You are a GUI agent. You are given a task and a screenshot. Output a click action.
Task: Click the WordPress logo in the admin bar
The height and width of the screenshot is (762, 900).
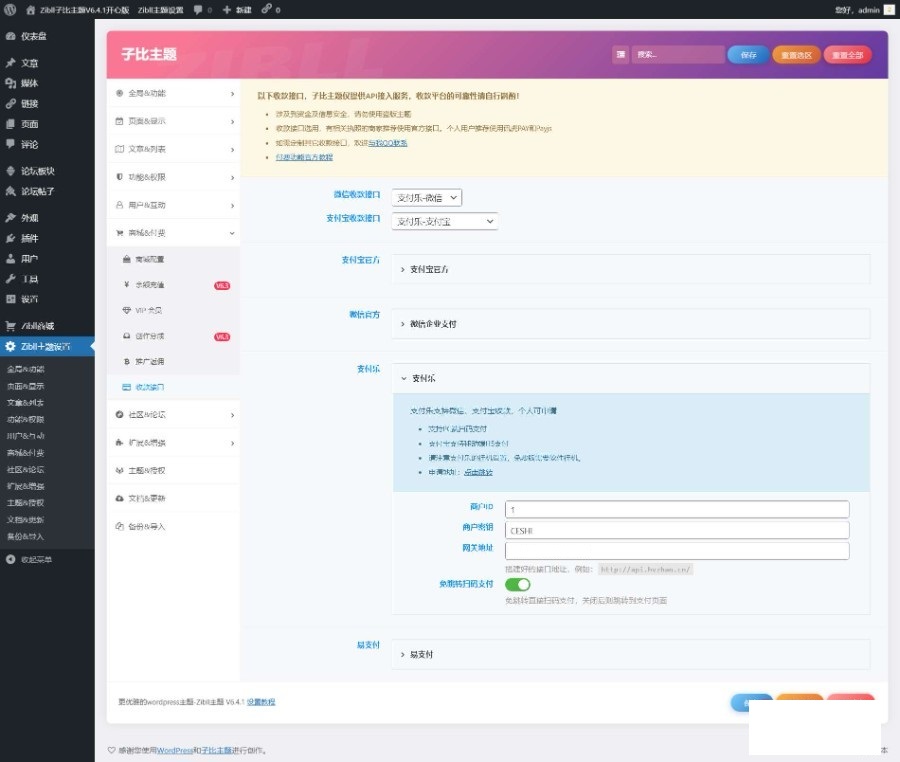[11, 11]
